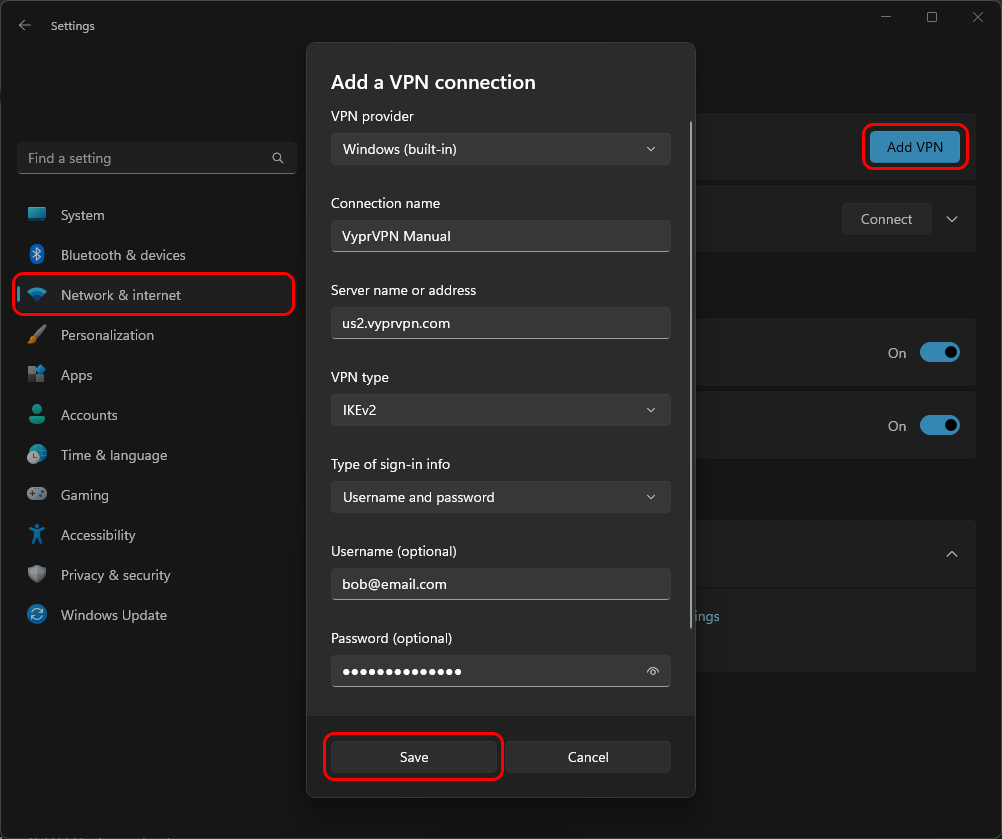Screen dimensions: 1002x839
Task: Open the Type of sign-in info dropdown
Action: pos(500,496)
